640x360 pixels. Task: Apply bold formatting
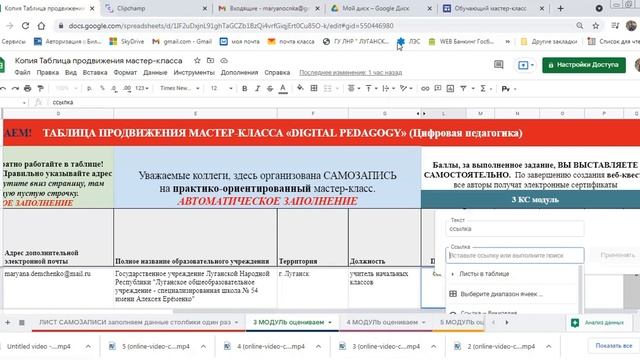244,88
